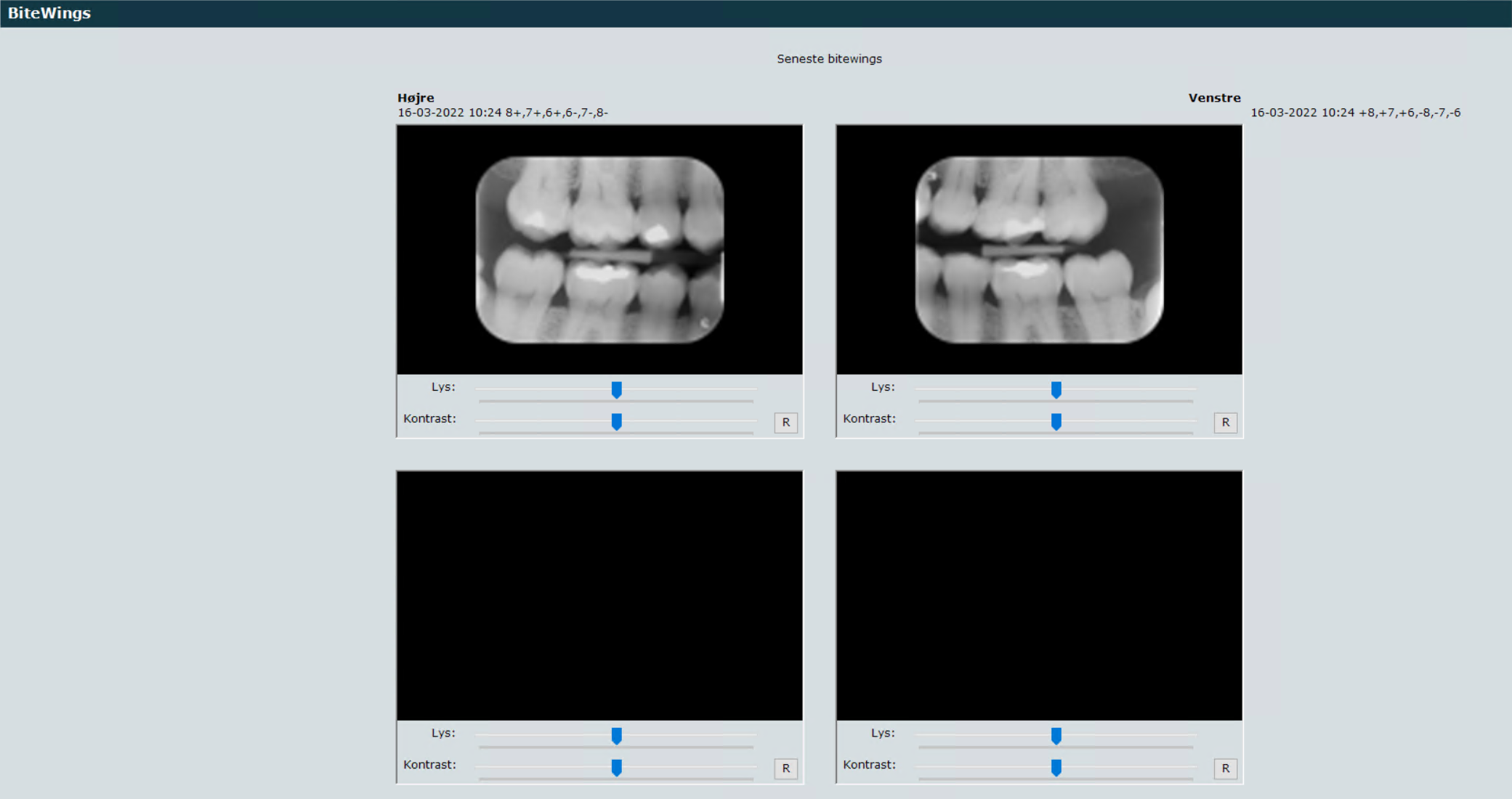Select the empty bottom-left image panel
Viewport: 1512px width, 799px height.
pos(599,596)
